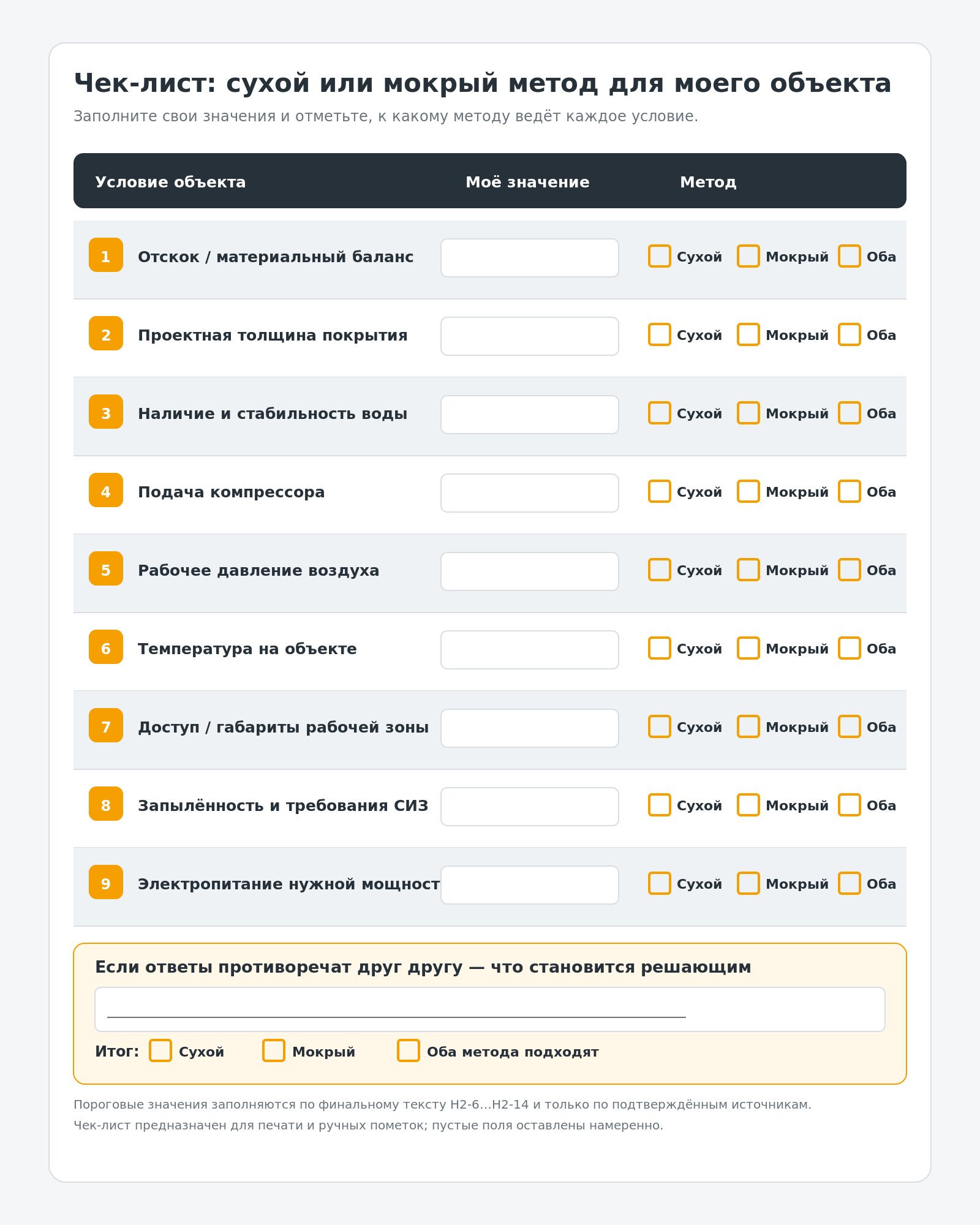Click the orange number 4 badge
980x1225 pixels.
coord(106,490)
